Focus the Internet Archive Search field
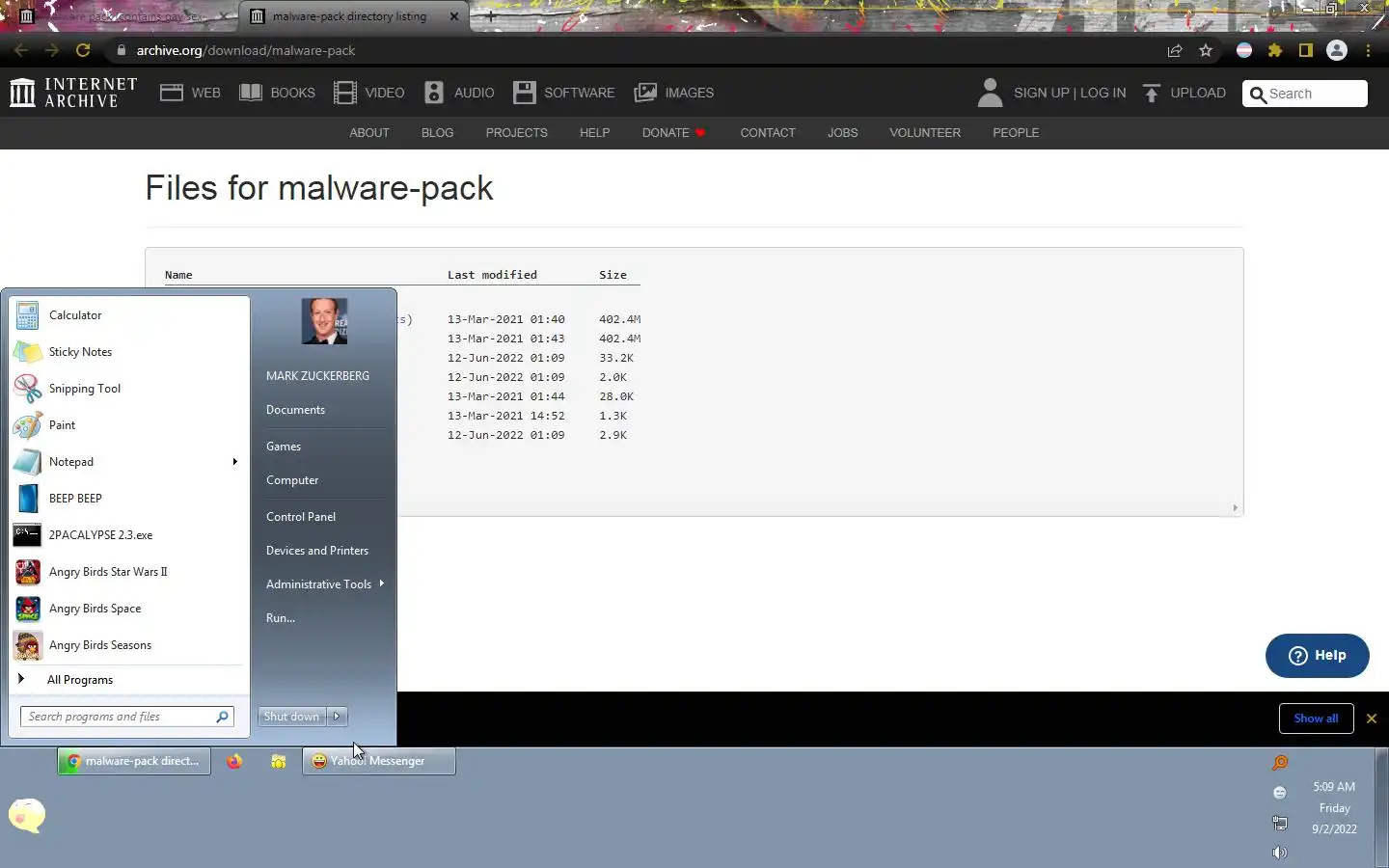 coord(1305,94)
